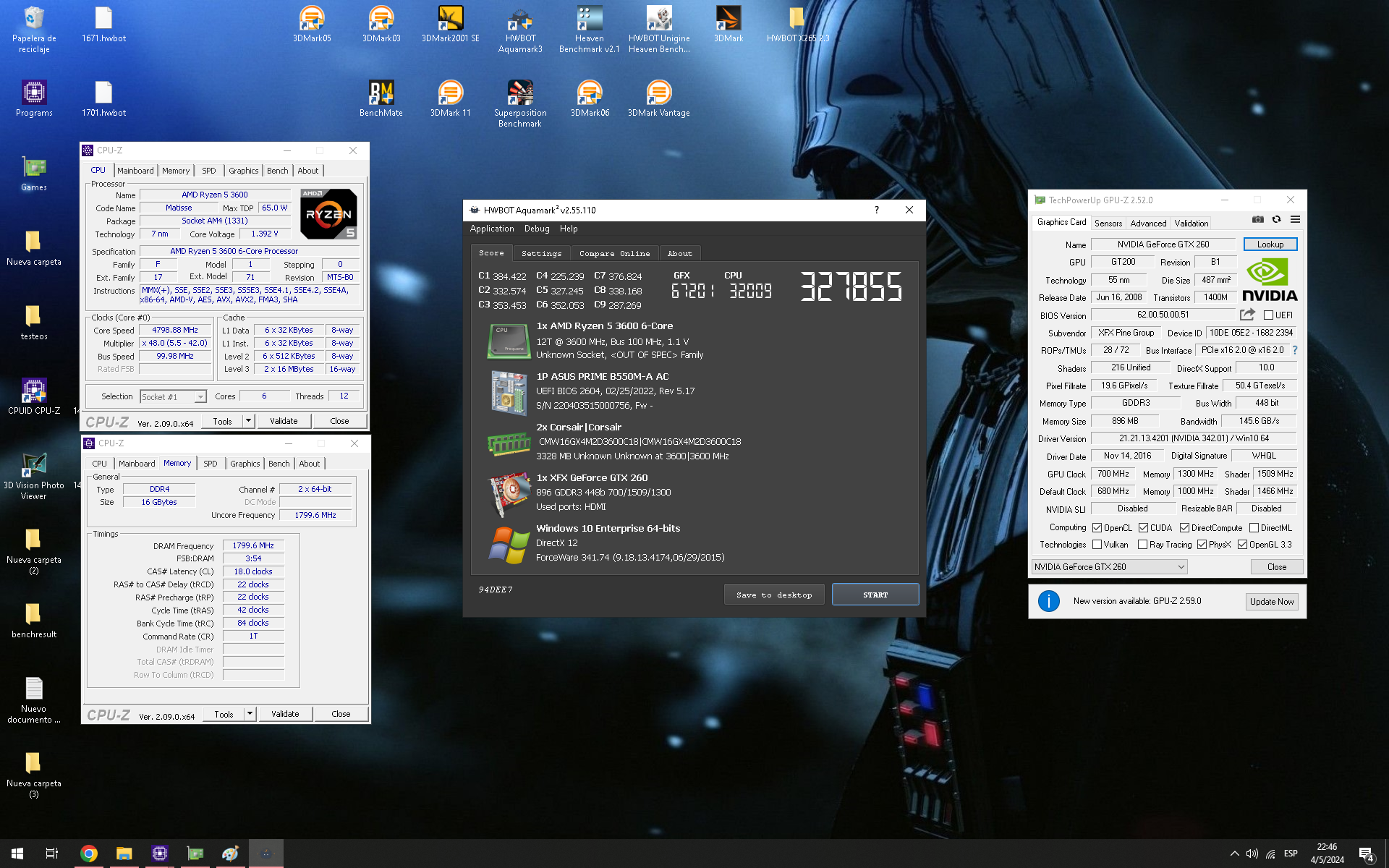Open the CPUID CPU-Z desktop shortcut

coord(34,396)
